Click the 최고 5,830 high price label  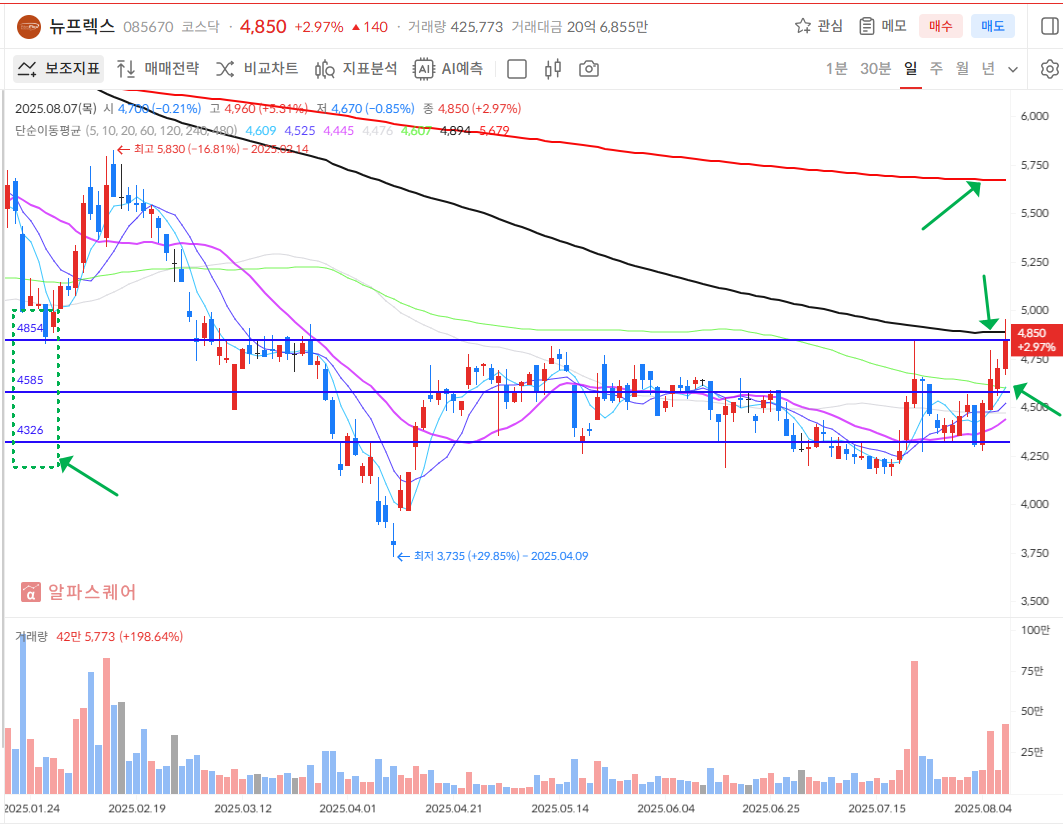tap(213, 149)
